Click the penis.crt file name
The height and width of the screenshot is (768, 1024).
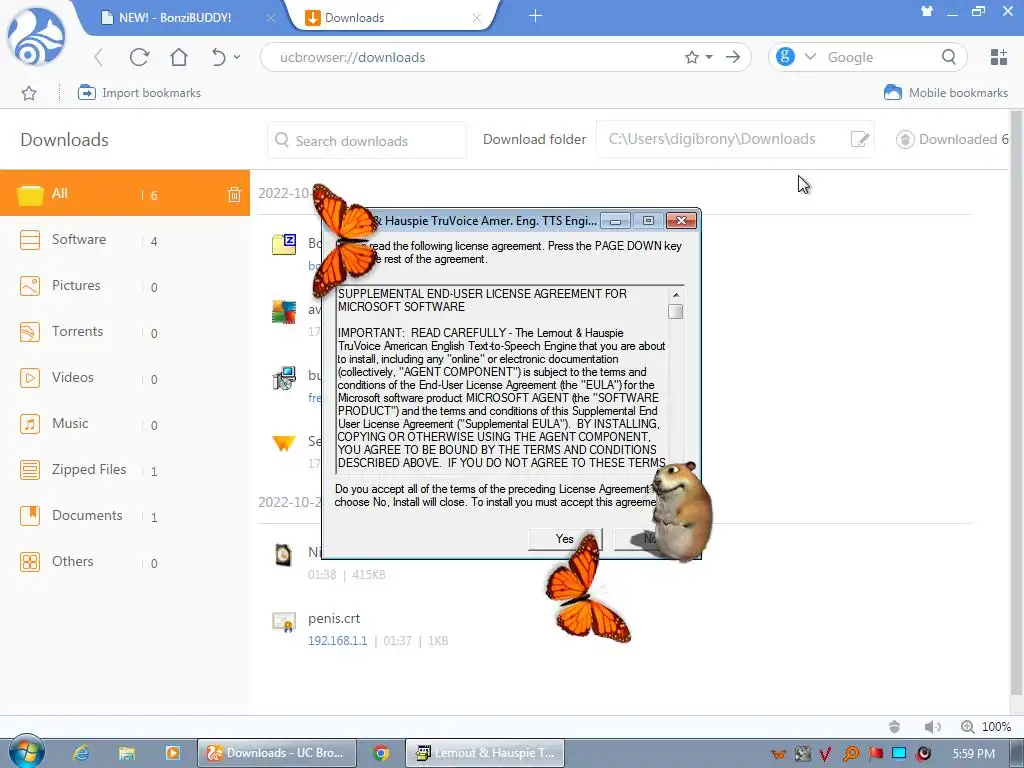(x=334, y=618)
